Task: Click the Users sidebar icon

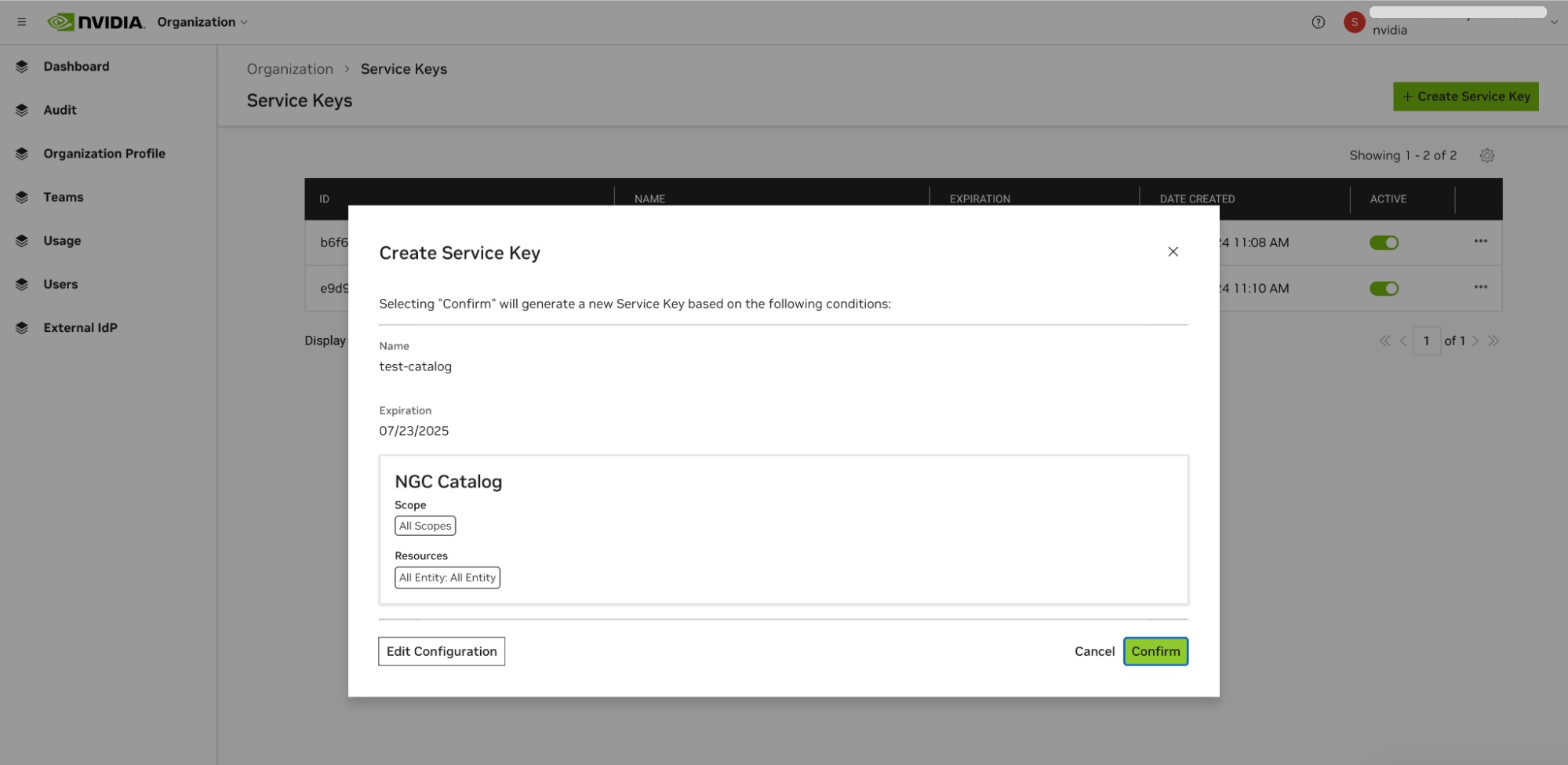Action: pyautogui.click(x=21, y=284)
